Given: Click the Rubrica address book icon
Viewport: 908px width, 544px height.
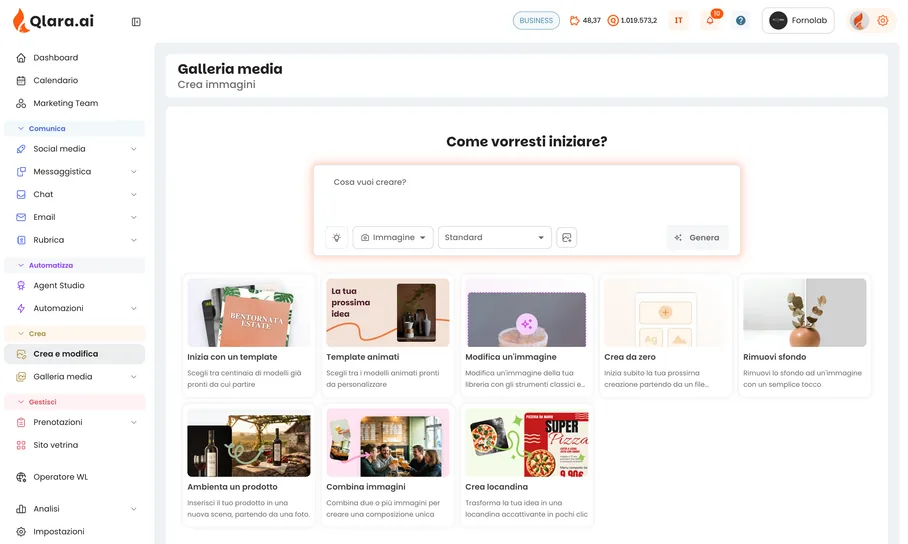Looking at the screenshot, I should pos(21,240).
